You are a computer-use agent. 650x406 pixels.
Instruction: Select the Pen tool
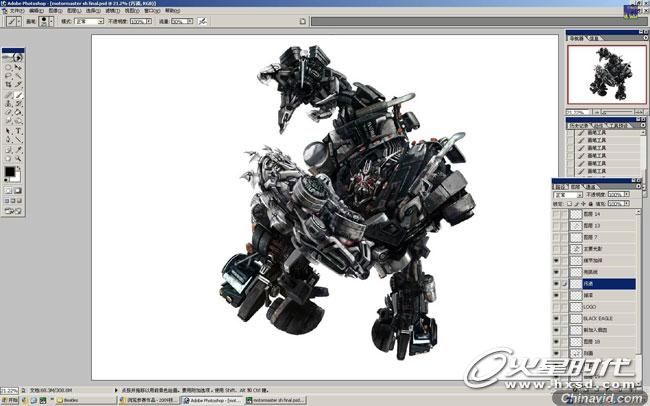coord(8,140)
